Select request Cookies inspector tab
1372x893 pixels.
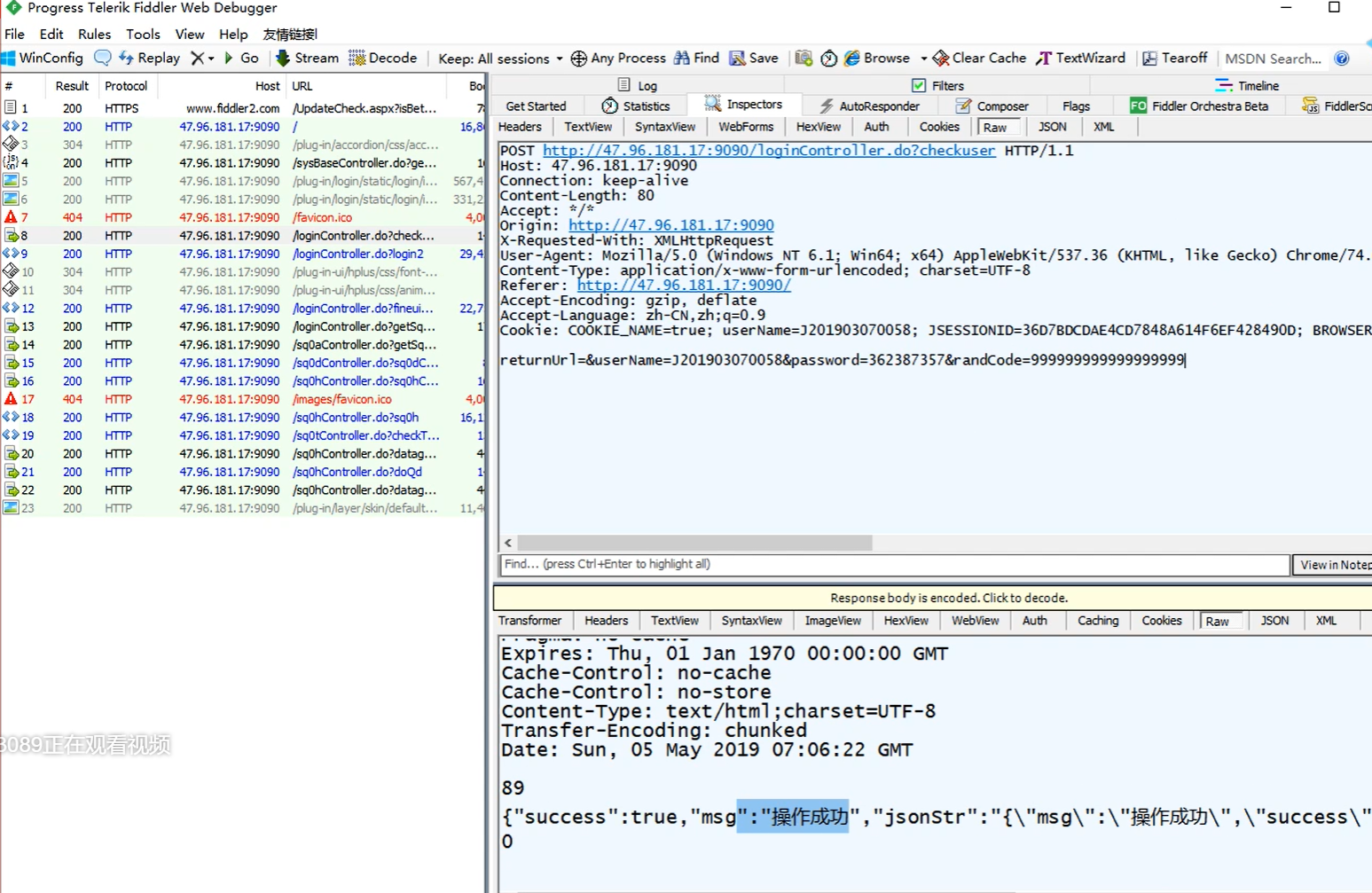click(x=939, y=127)
